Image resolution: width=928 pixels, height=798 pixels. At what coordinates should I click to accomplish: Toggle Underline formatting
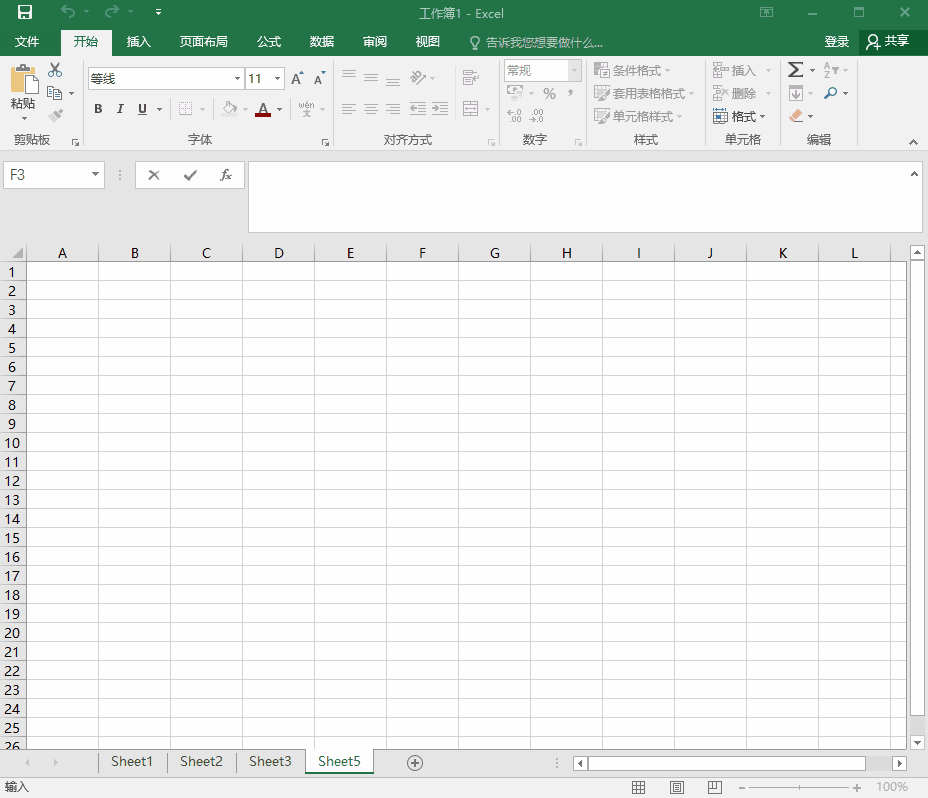[x=142, y=109]
